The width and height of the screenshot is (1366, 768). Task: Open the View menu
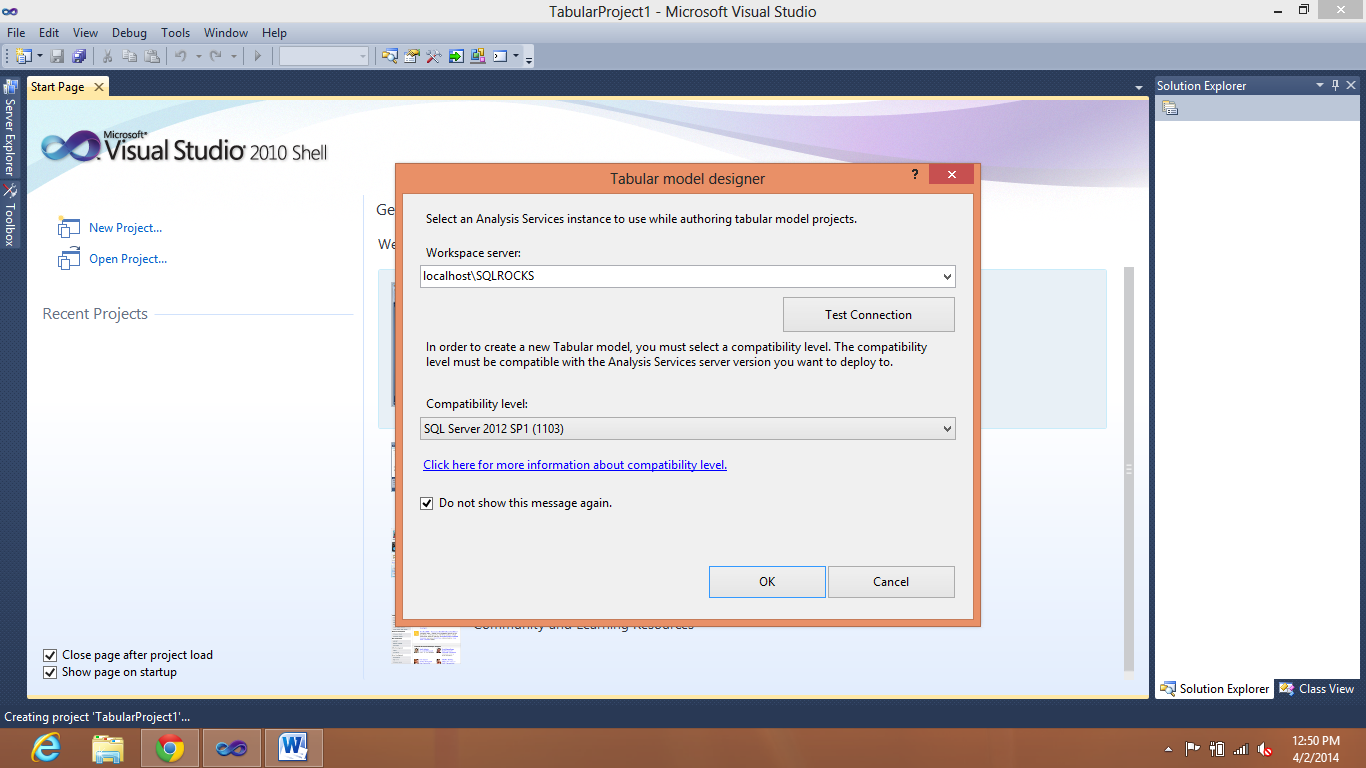[x=86, y=33]
